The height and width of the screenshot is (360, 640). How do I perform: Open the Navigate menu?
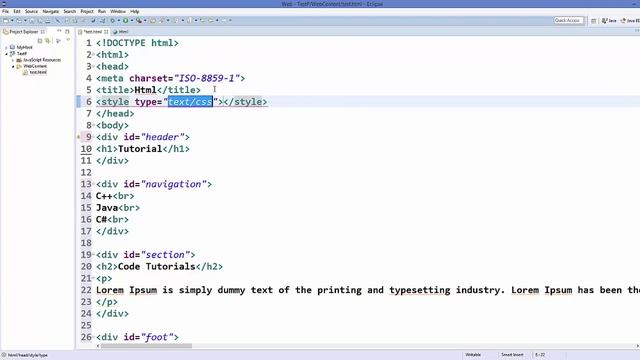(51, 11)
